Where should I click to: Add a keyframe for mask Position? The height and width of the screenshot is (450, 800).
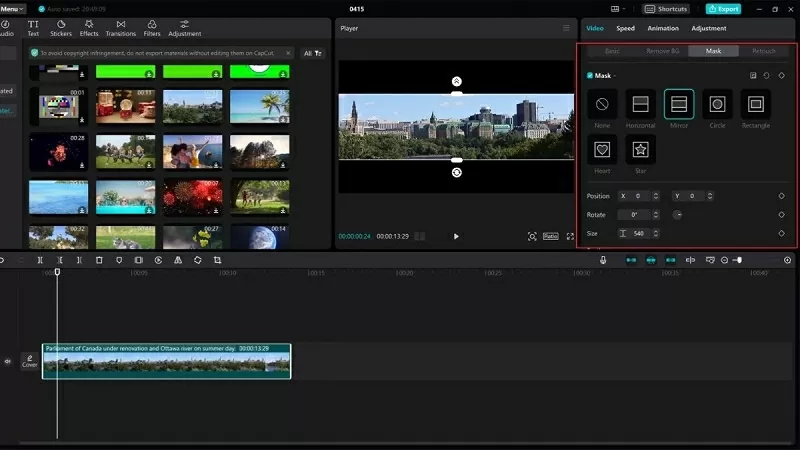pyautogui.click(x=781, y=196)
